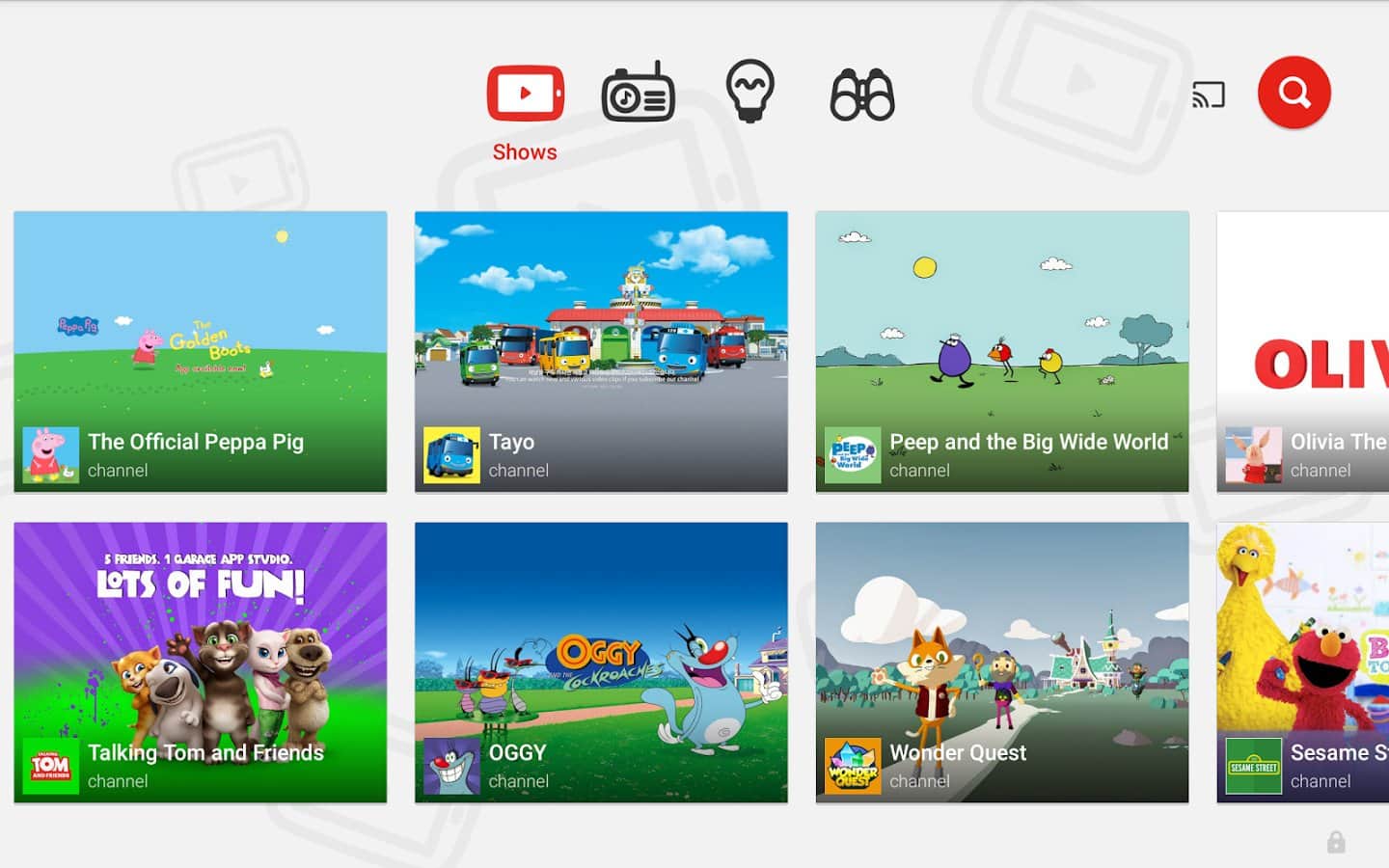Open the Wonder Quest channel thumbnail
This screenshot has width=1389, height=868.
coord(1001,637)
